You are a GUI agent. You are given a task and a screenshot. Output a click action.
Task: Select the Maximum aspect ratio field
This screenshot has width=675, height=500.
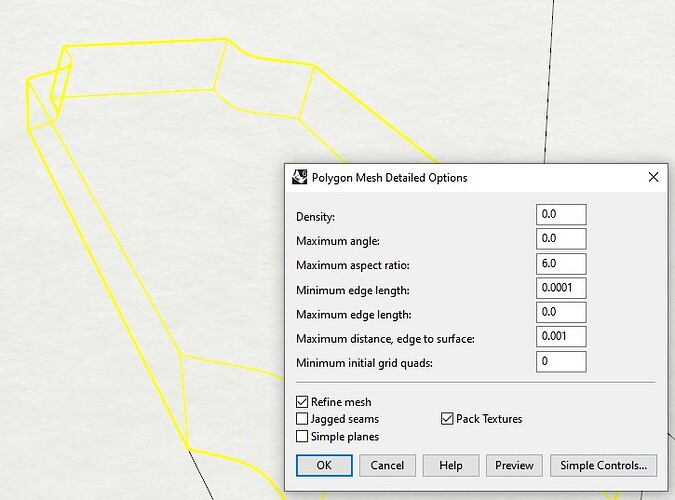tap(560, 264)
